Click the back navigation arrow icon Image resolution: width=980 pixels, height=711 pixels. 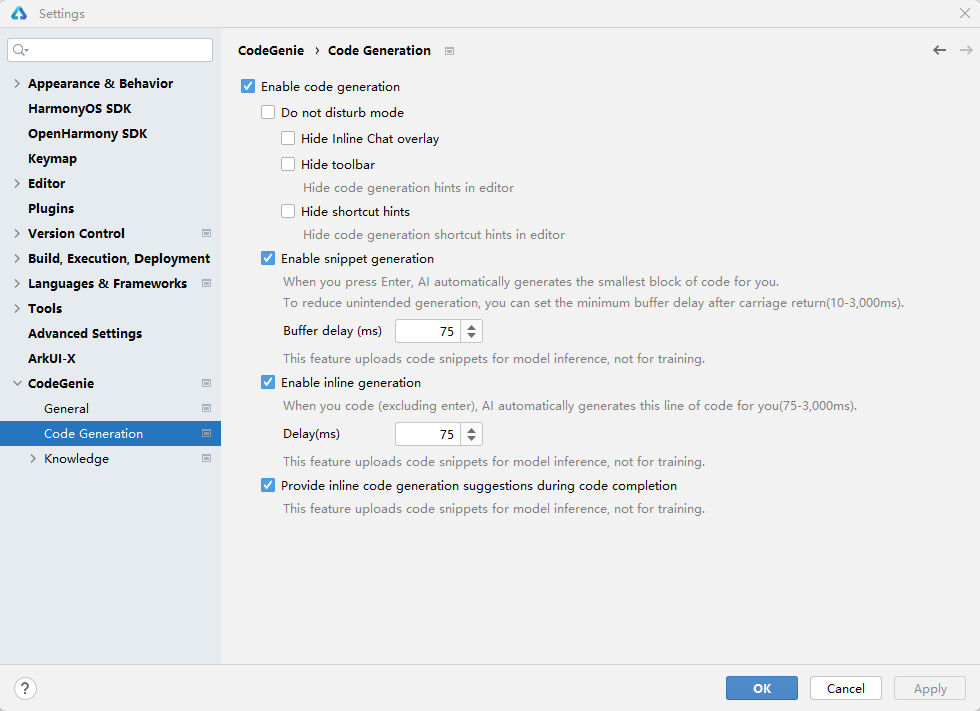tap(939, 50)
